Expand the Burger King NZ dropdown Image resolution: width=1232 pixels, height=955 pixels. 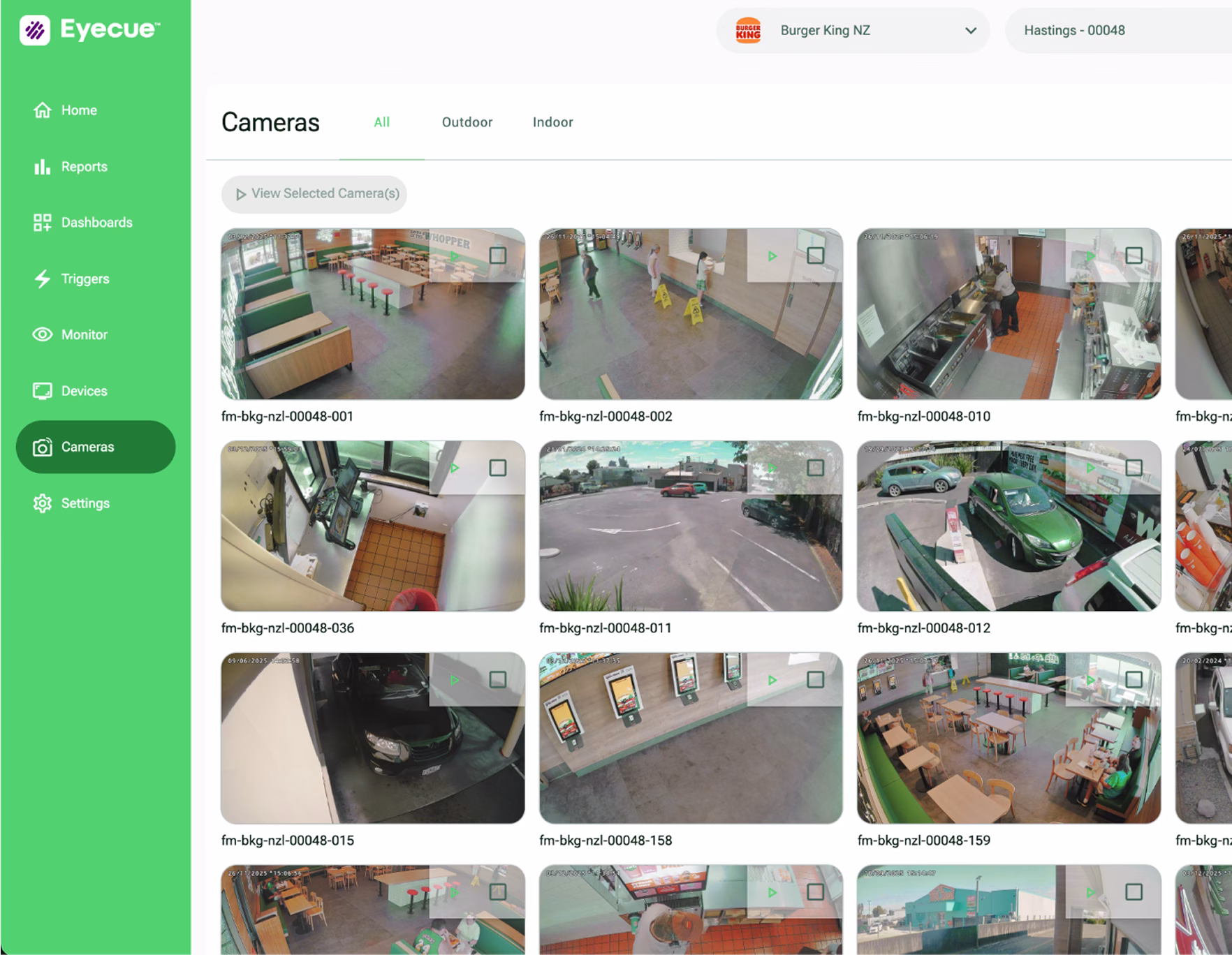click(852, 31)
